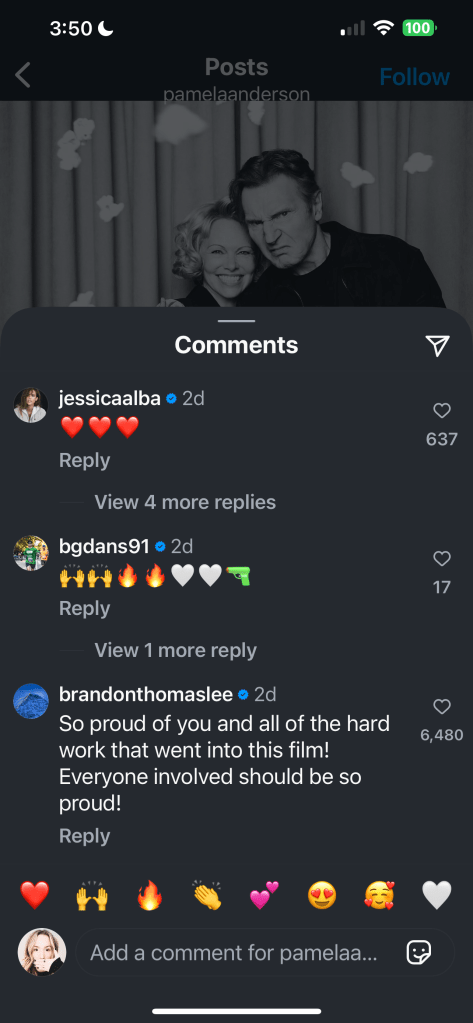
Task: Like jessicaalba's comment with the heart
Action: (x=442, y=410)
